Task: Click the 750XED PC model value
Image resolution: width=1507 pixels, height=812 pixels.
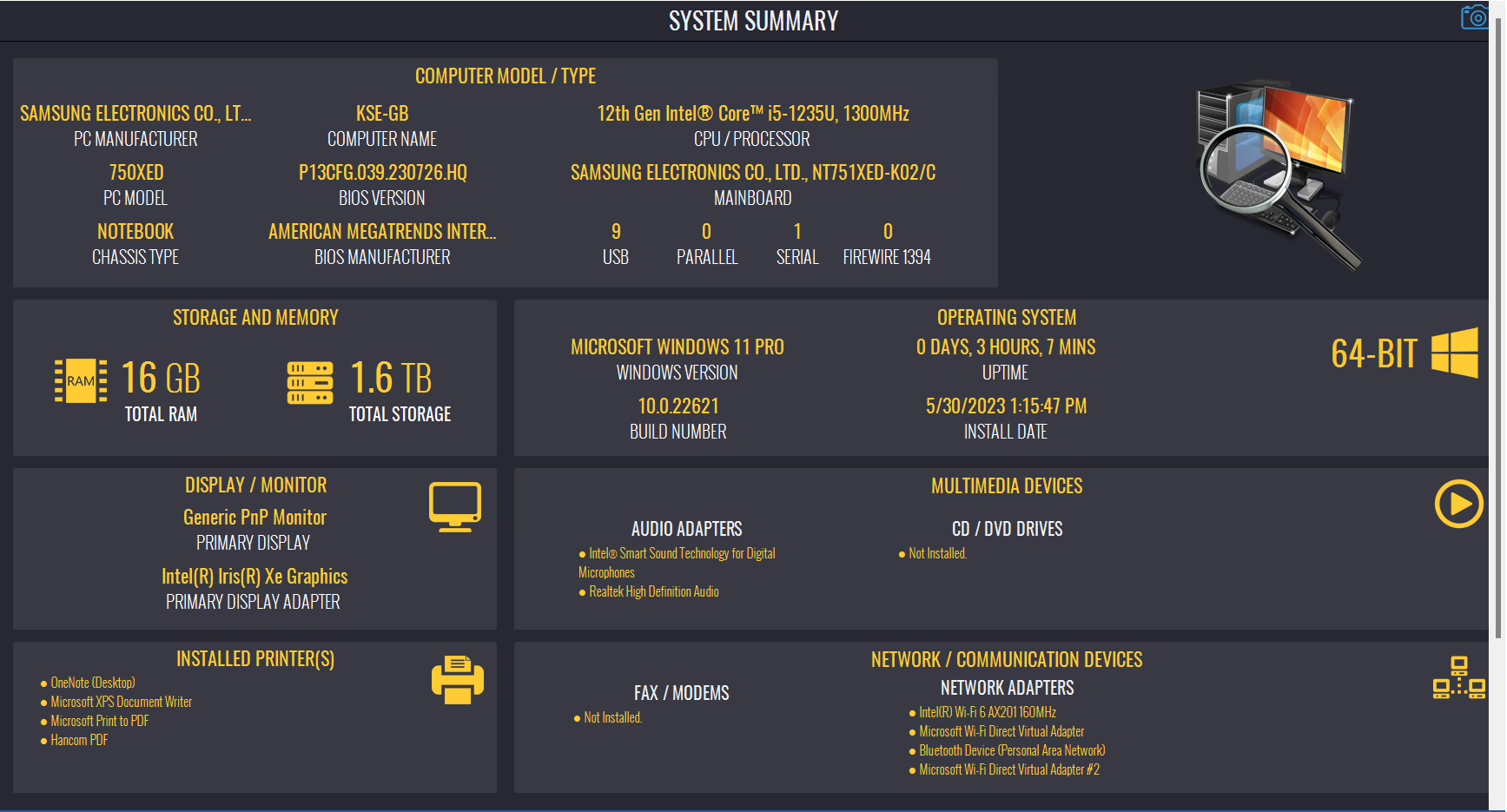Action: (135, 173)
